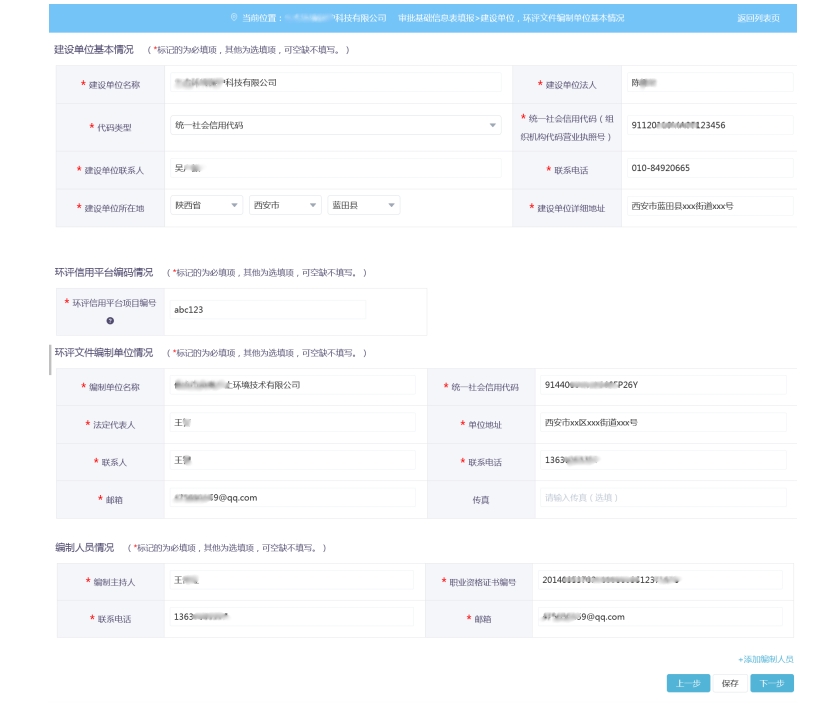The image size is (835, 713).
Task: Focus the 建设单位法人 text field
Action: pos(708,83)
